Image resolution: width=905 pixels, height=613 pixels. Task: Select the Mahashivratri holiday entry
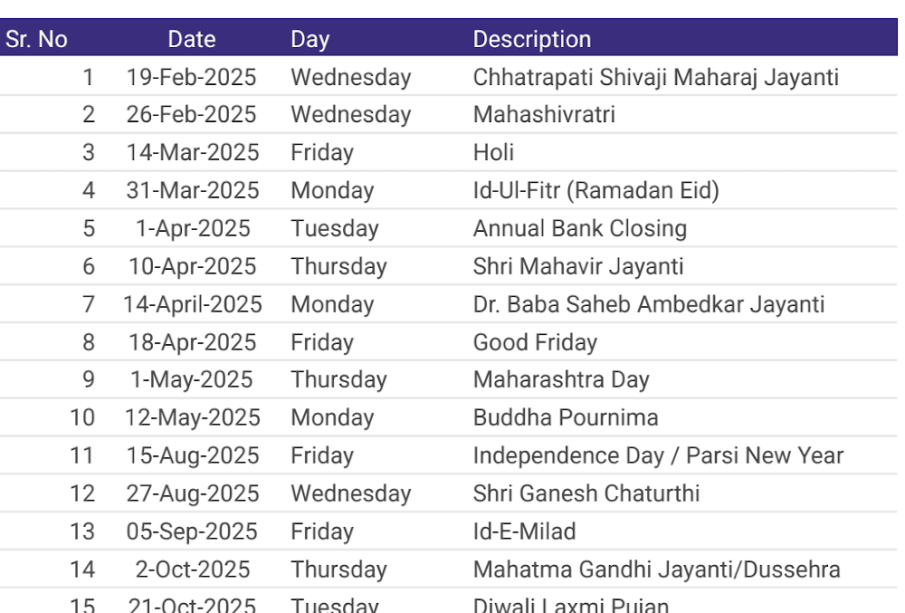click(x=544, y=115)
